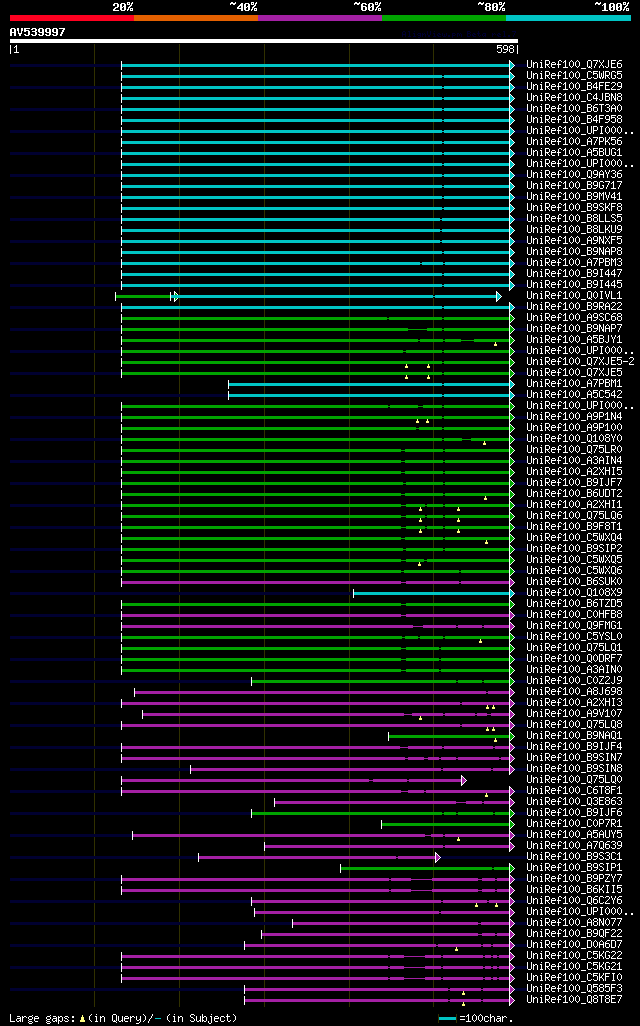This screenshot has height=1026, width=640.
Task: Click the short green alignment bar for B9NAQ1
Action: 452,736
